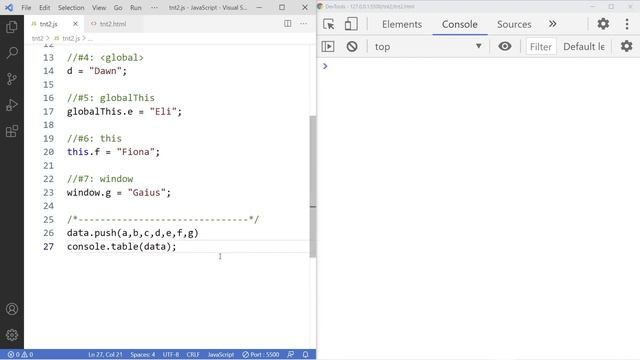
Task: Change line ending via CRLF
Action: coord(193,354)
